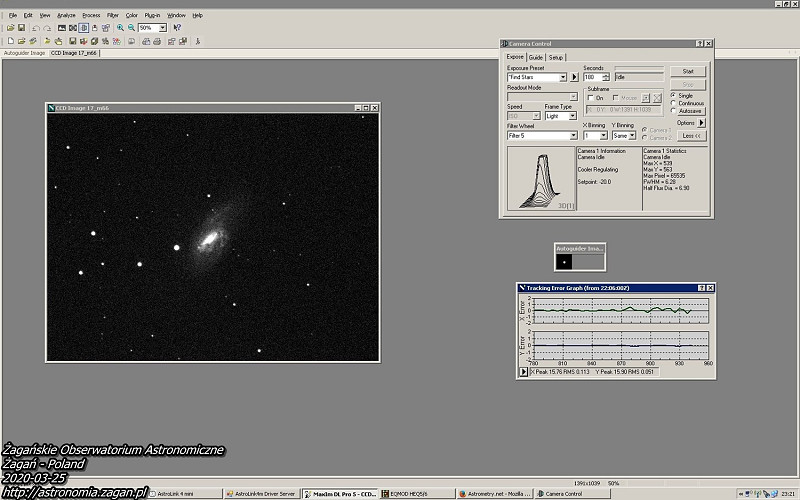Expand the Filter Wheel dropdown
800x500 pixels.
573,135
